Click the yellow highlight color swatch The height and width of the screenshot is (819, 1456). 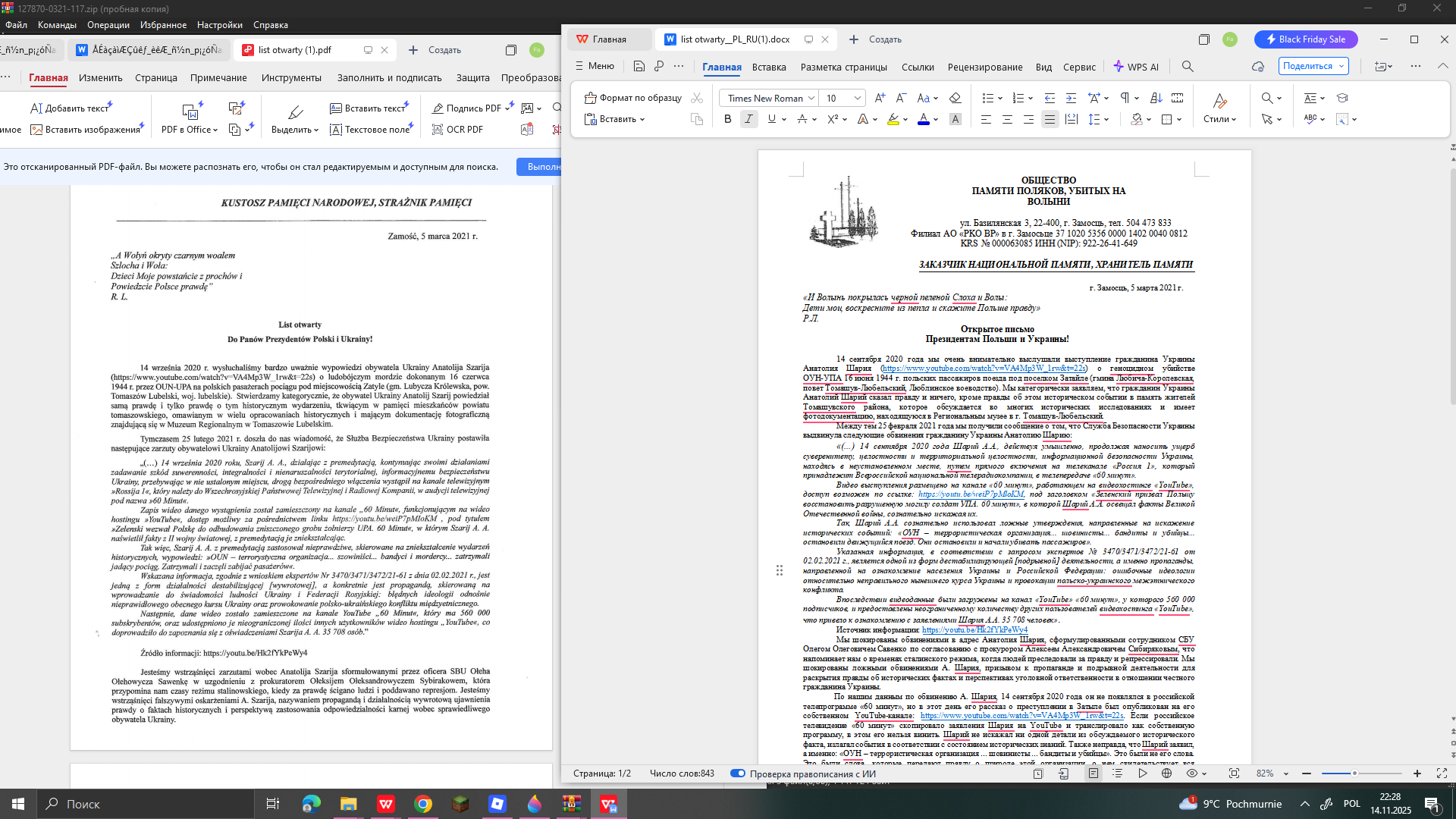point(893,119)
